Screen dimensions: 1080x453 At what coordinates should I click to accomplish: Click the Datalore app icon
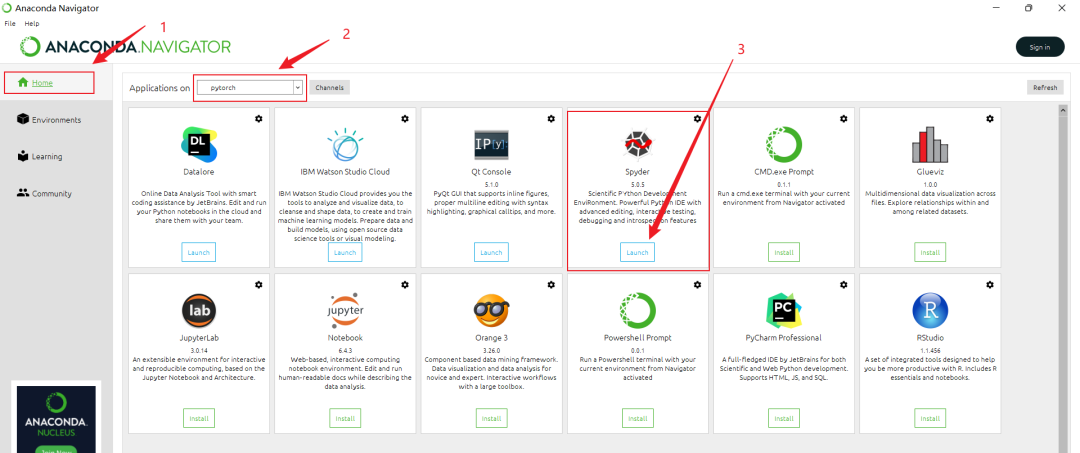(x=199, y=144)
